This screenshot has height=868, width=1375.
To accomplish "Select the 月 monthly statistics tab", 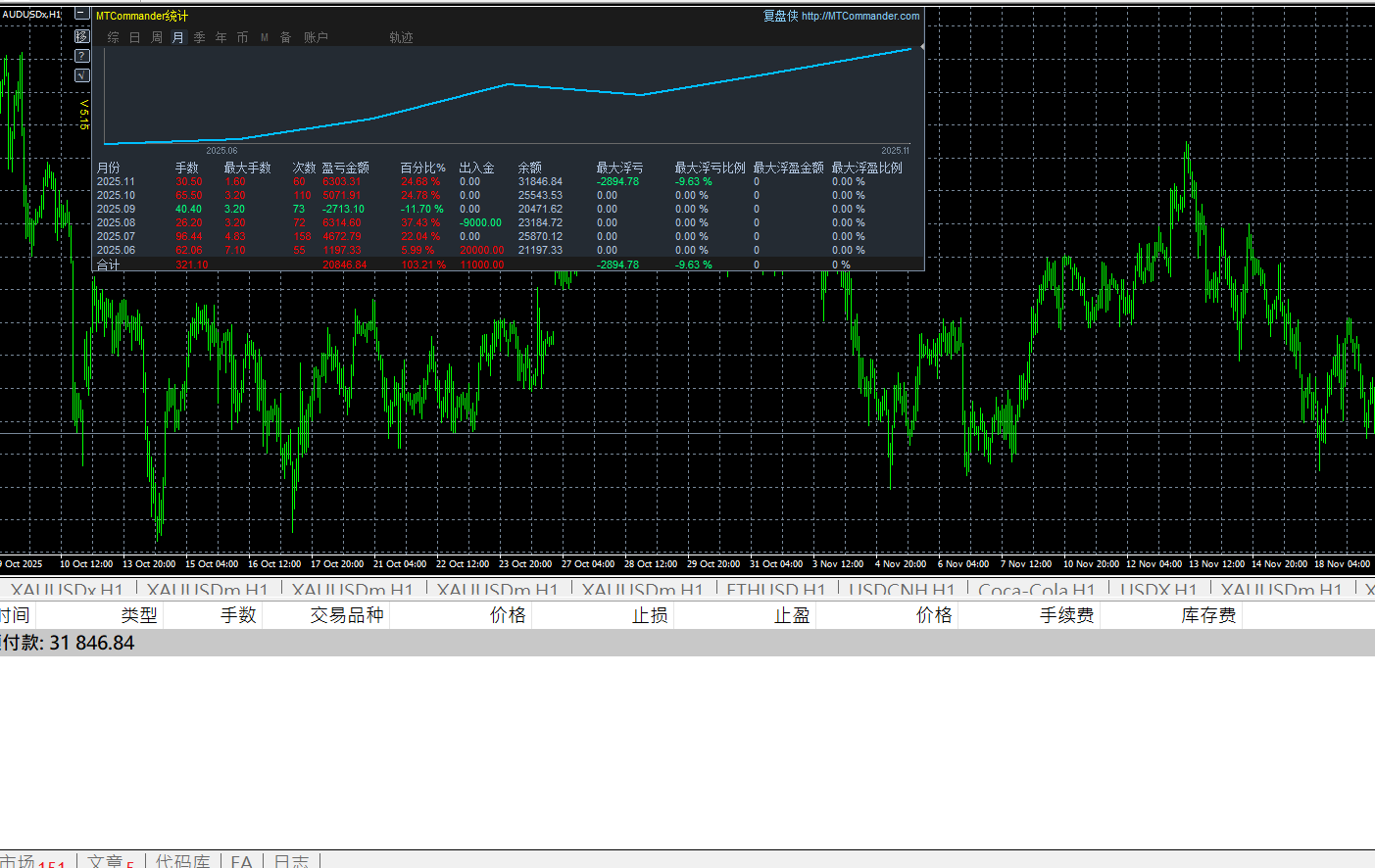I will (x=178, y=37).
